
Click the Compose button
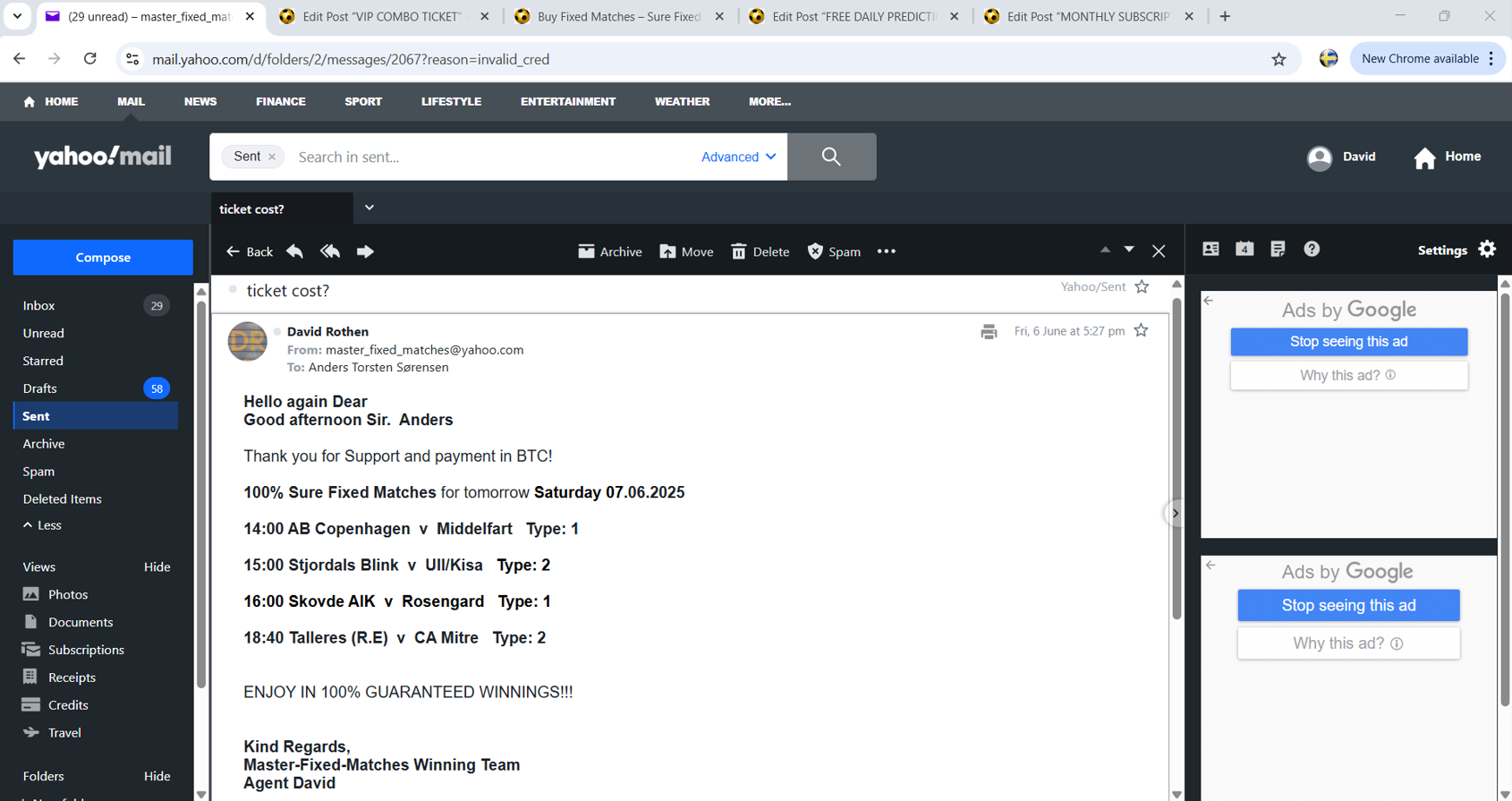click(103, 257)
